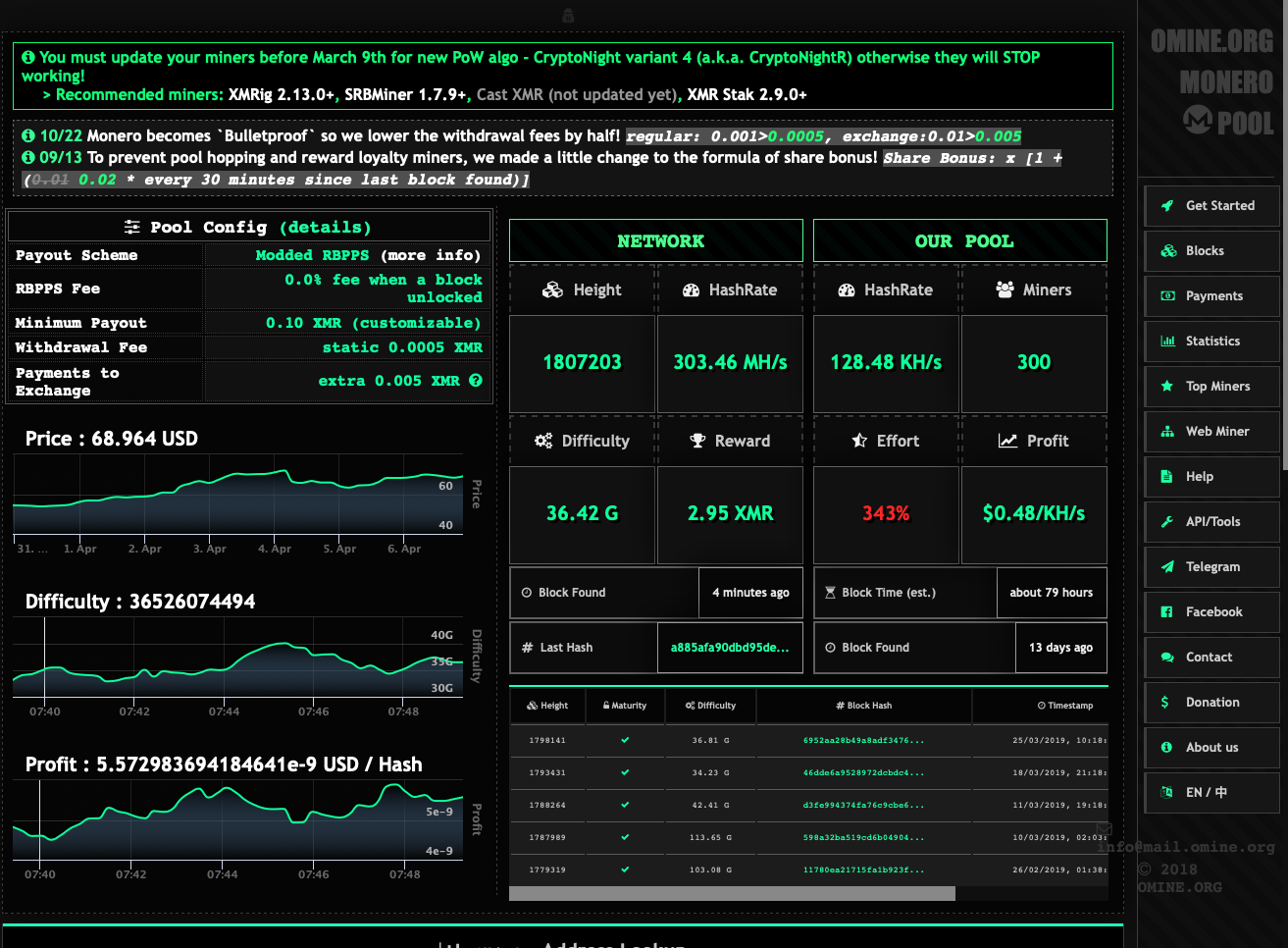Open Get Started in sidebar

pyautogui.click(x=1211, y=206)
